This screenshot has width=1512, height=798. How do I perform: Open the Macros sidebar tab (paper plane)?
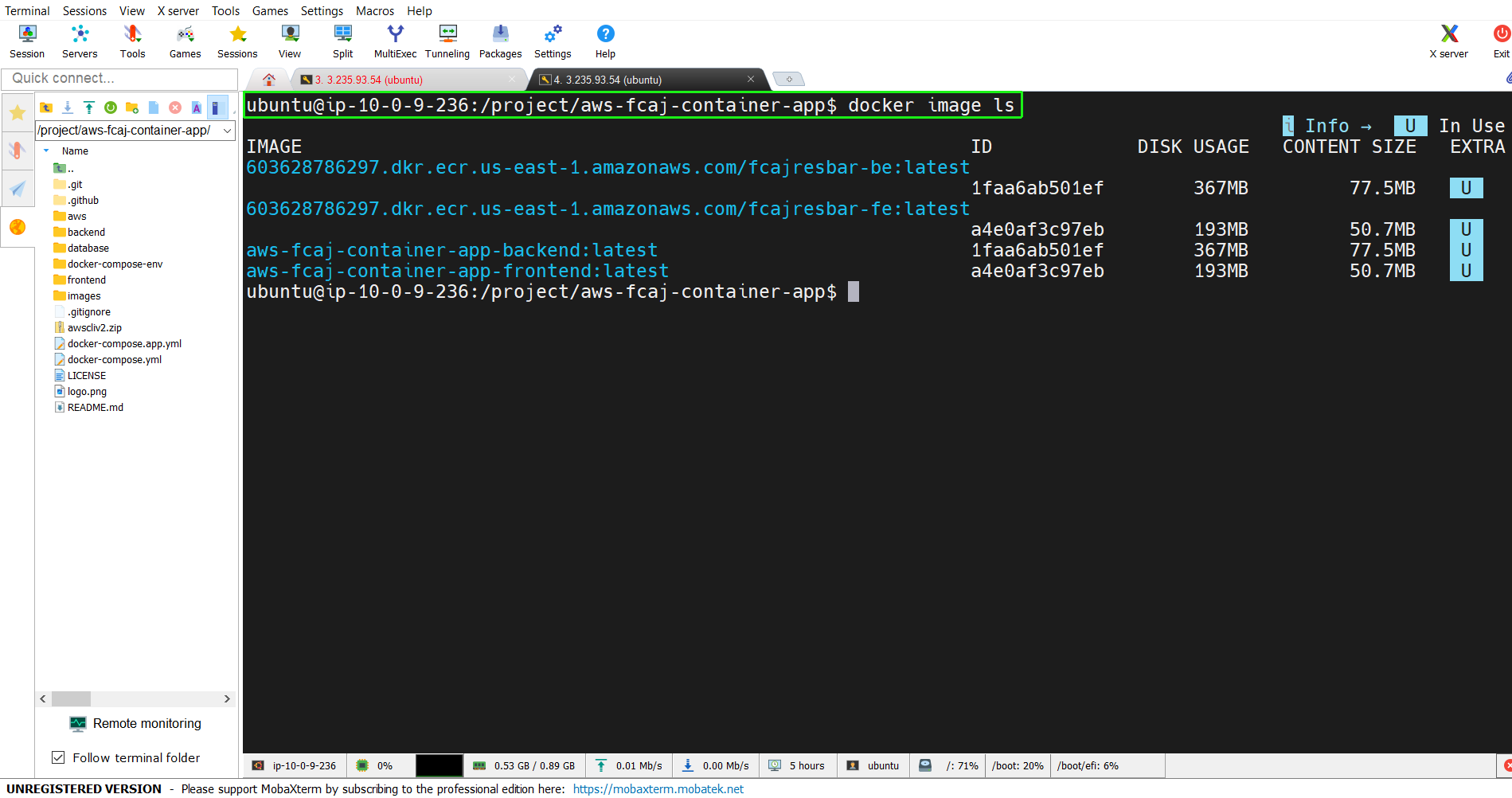pyautogui.click(x=18, y=189)
